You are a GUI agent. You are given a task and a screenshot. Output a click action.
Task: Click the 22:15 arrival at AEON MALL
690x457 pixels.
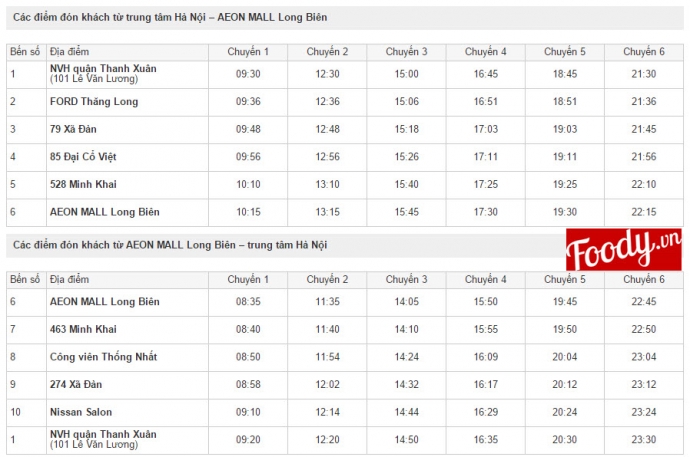644,212
